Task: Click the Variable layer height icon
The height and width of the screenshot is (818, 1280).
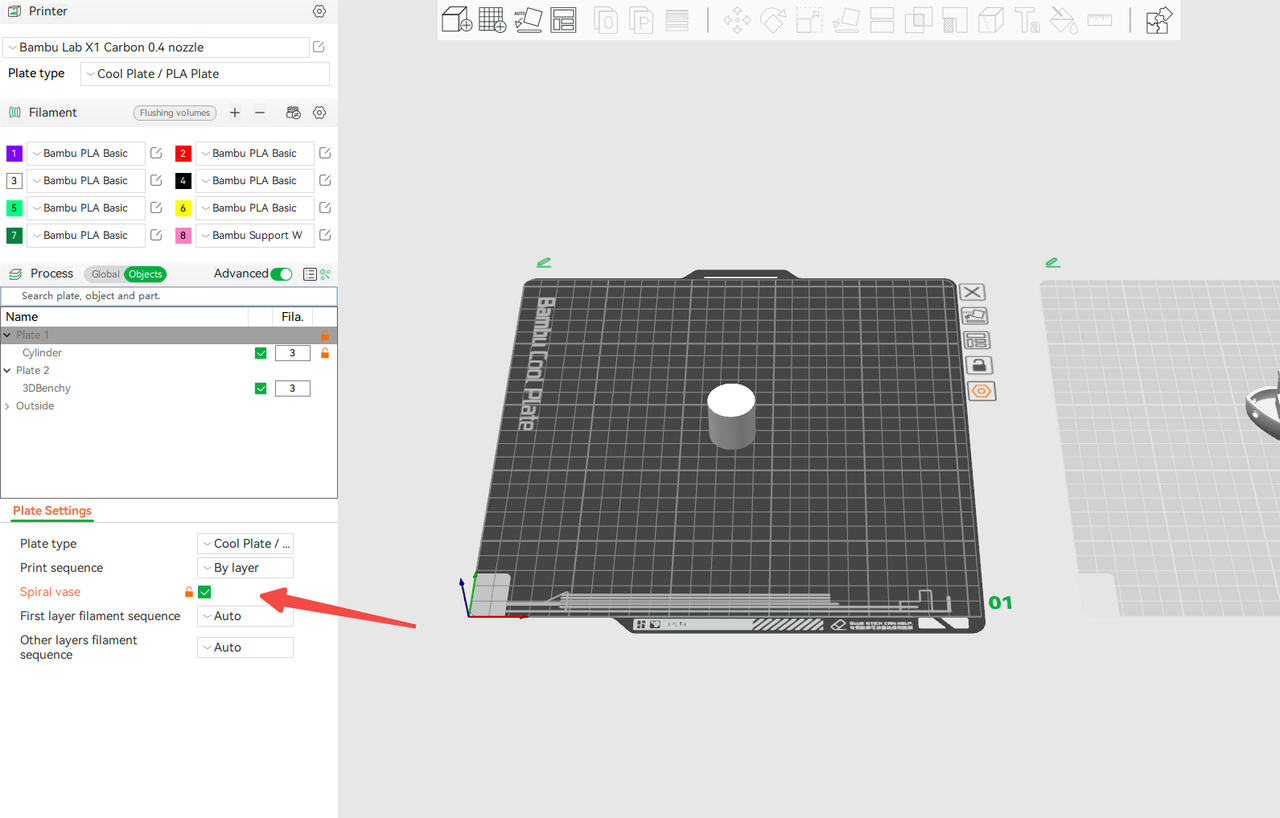Action: 677,20
